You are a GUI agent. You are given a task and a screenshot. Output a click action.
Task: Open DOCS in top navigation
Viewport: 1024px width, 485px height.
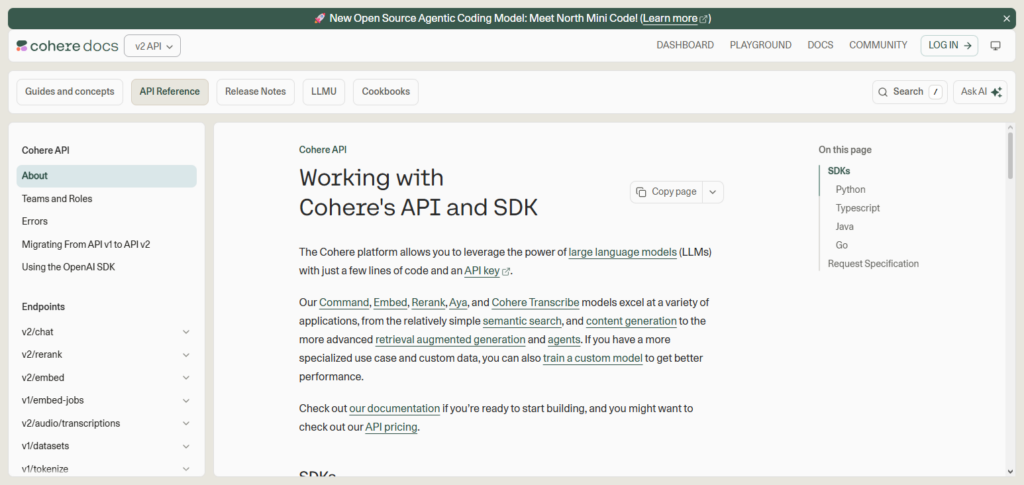[820, 46]
